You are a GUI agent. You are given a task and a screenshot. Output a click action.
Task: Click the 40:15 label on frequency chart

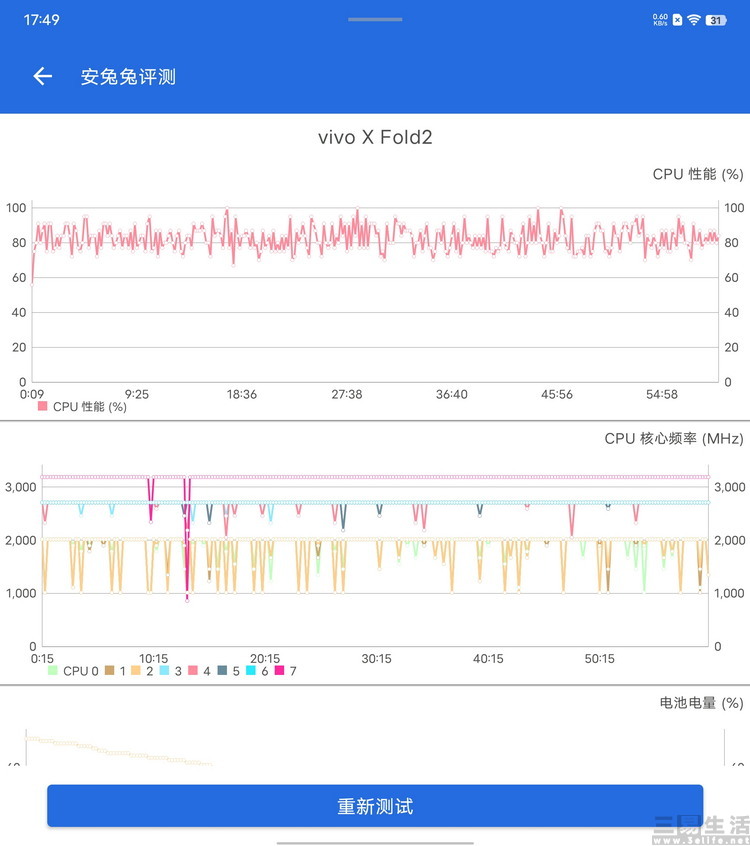click(x=488, y=658)
